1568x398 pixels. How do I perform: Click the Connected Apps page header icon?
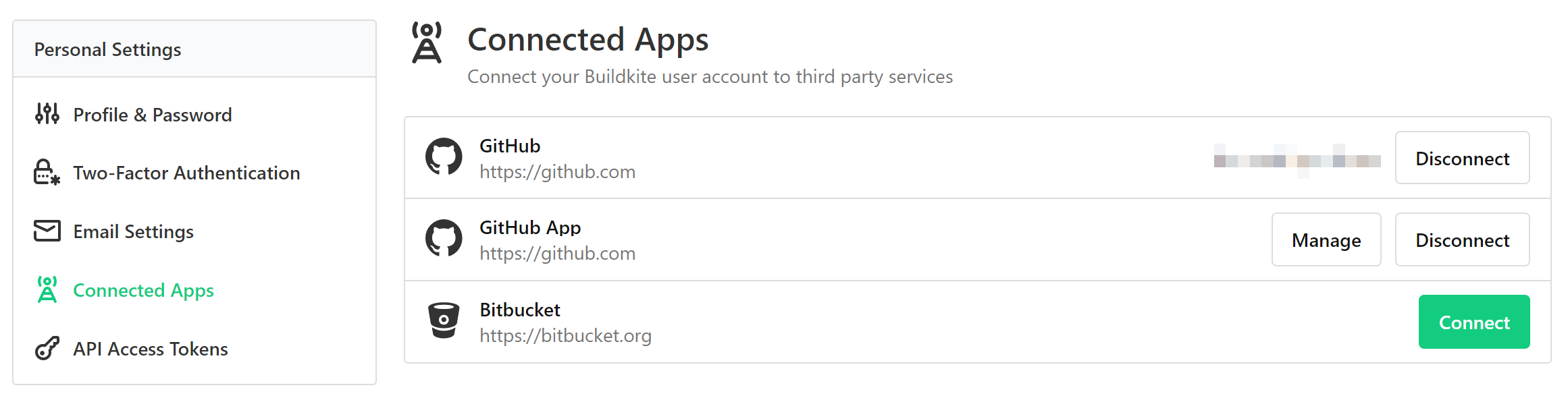tap(427, 40)
